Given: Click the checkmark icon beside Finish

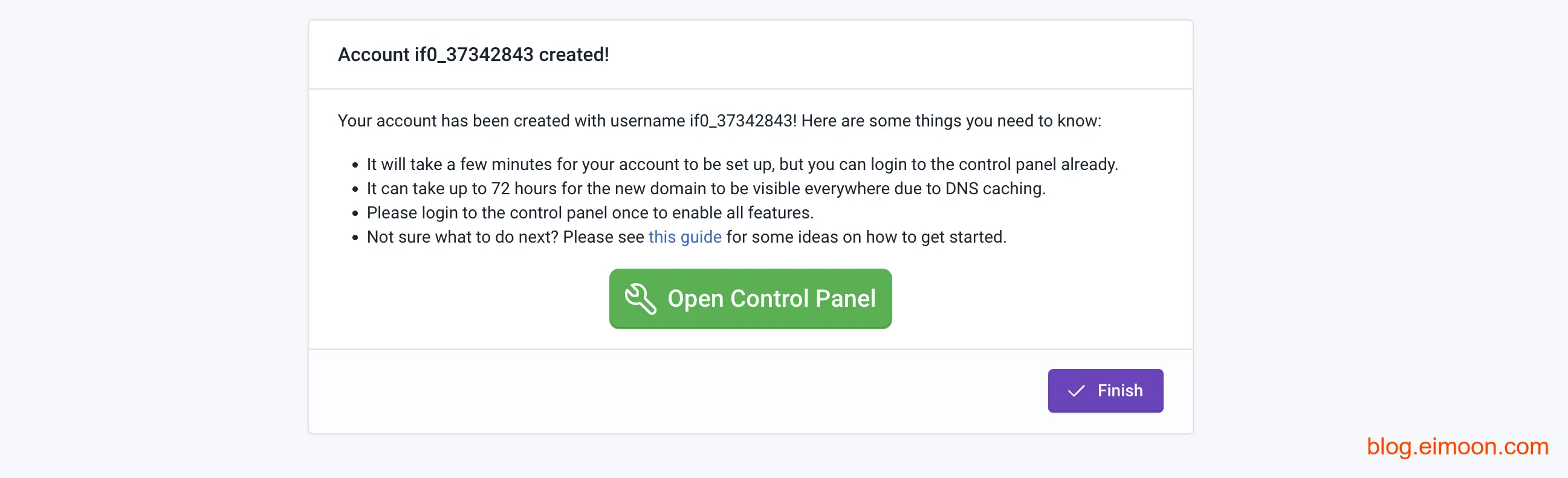Looking at the screenshot, I should pyautogui.click(x=1076, y=391).
